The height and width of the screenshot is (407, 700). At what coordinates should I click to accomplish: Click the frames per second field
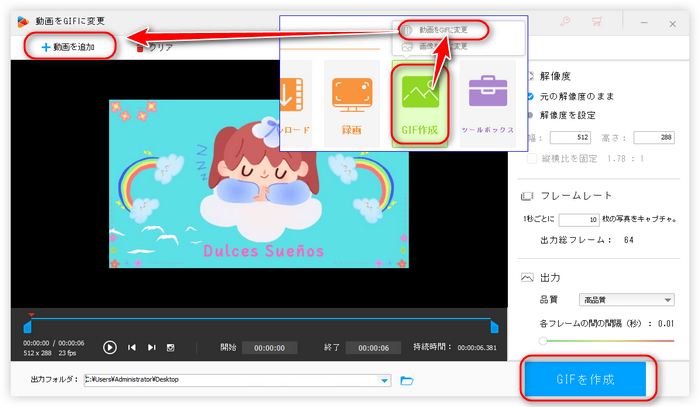pyautogui.click(x=579, y=220)
